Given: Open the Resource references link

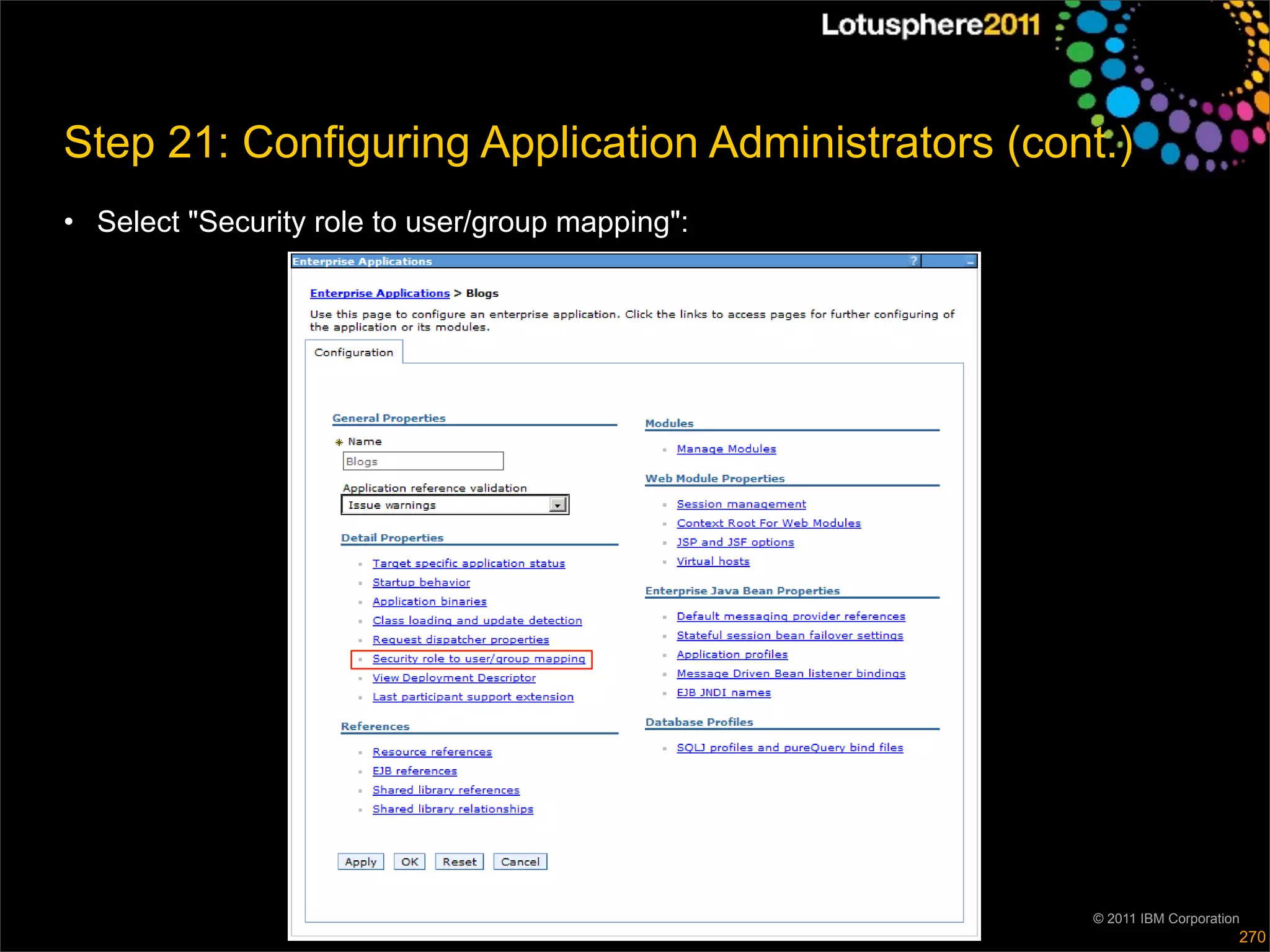Looking at the screenshot, I should click(432, 752).
